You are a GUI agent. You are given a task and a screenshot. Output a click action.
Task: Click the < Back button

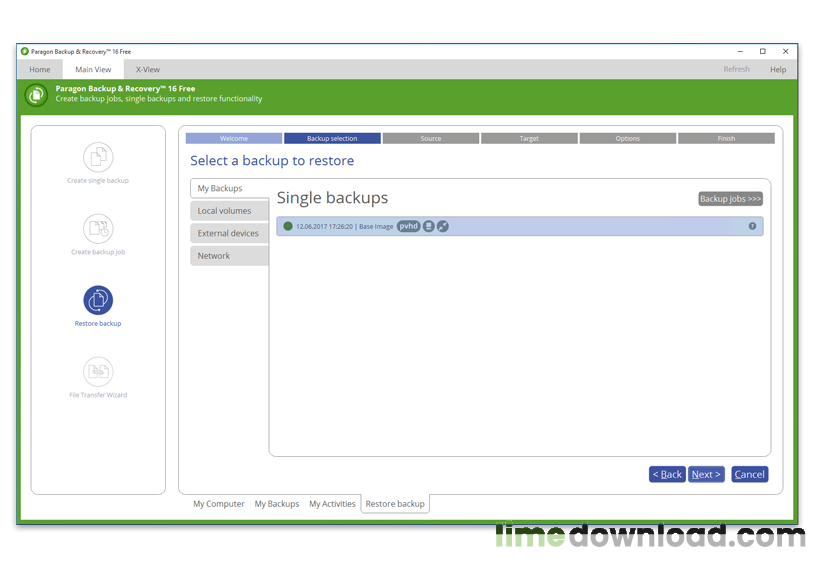click(667, 474)
